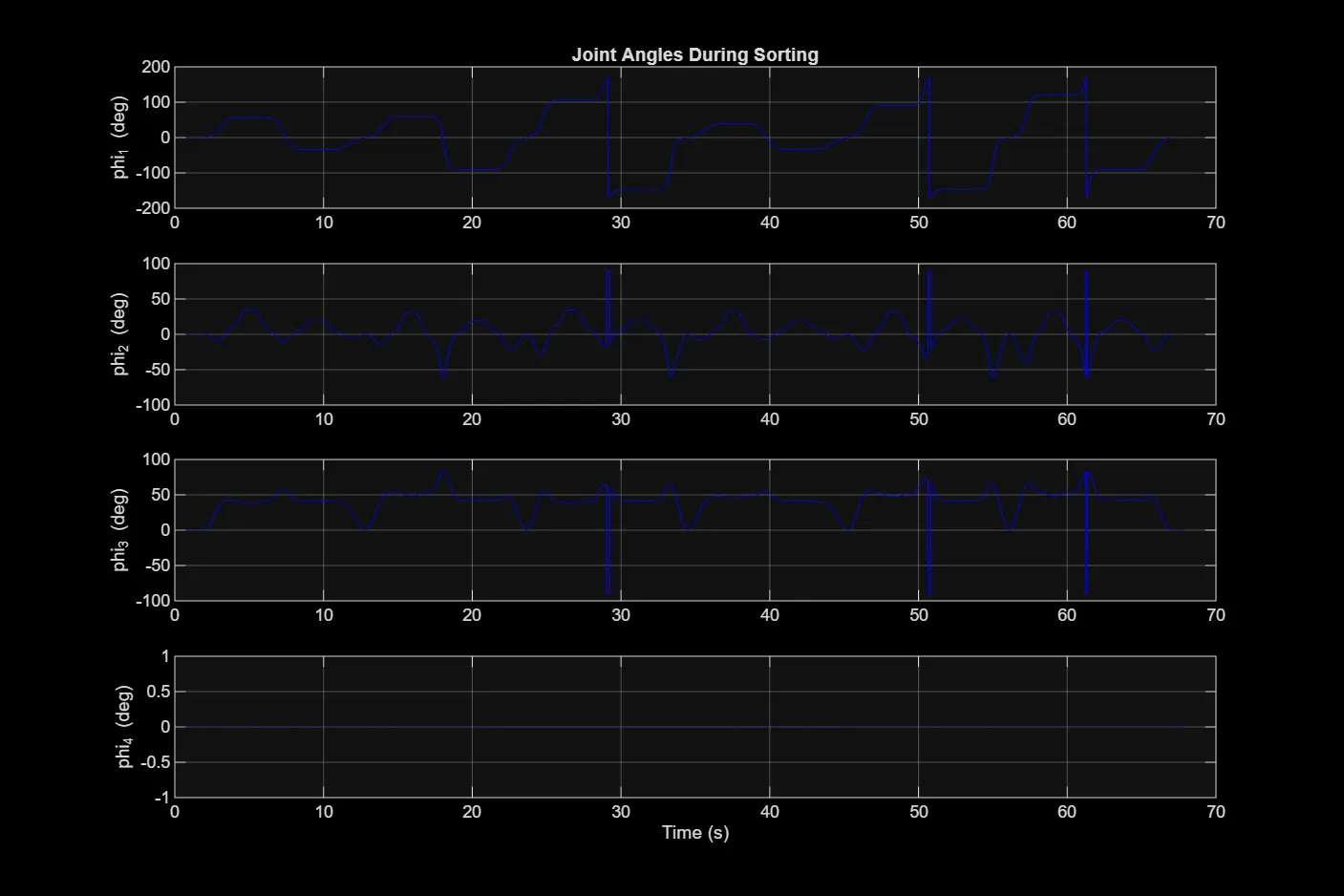Select the phi4 subplot axes area
Image resolution: width=1344 pixels, height=896 pixels.
click(x=695, y=727)
